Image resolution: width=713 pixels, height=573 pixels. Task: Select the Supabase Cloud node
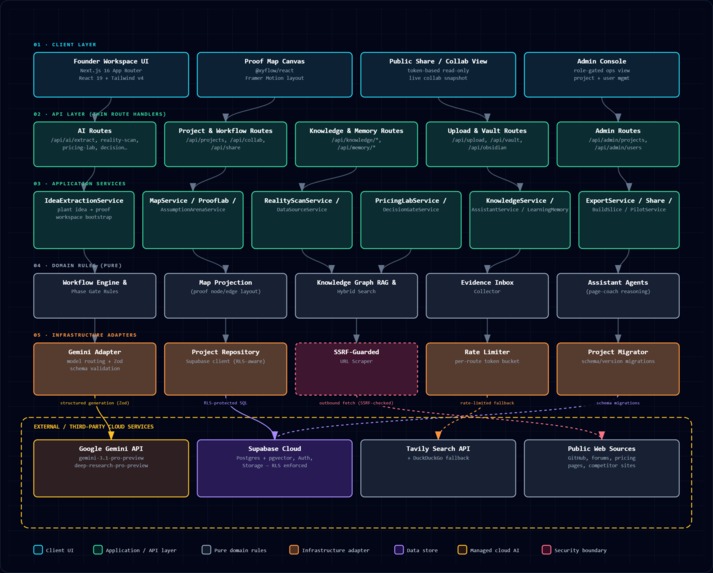click(275, 468)
